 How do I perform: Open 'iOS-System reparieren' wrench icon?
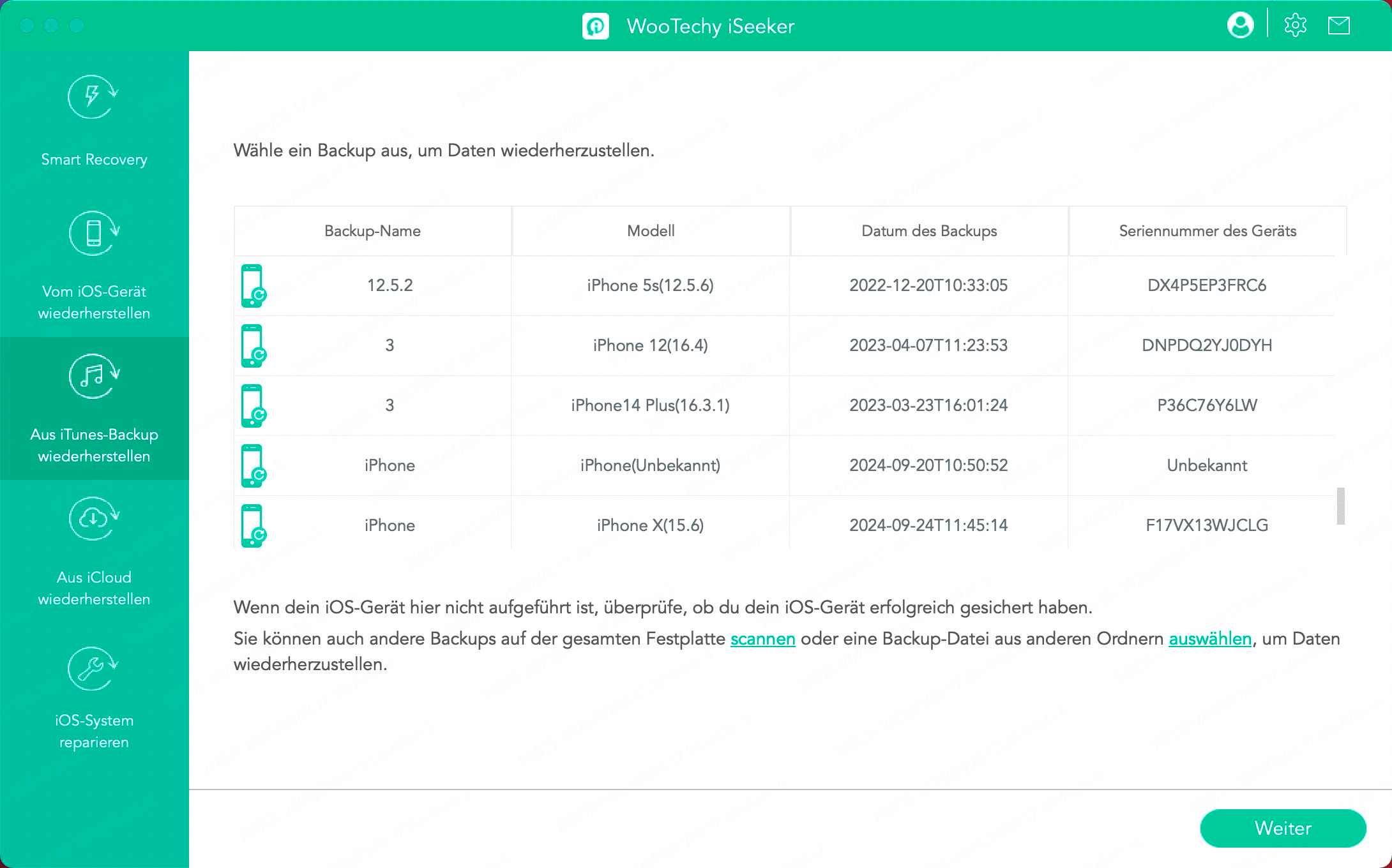coord(93,668)
